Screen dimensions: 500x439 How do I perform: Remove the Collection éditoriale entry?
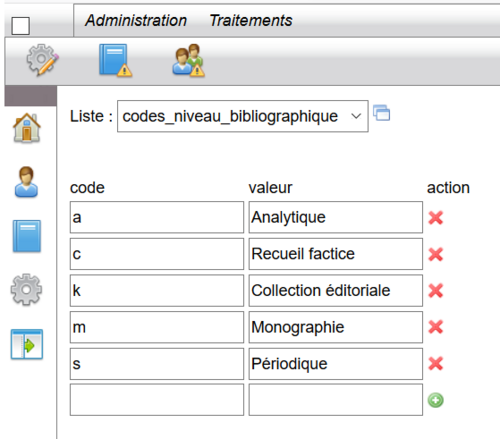436,291
